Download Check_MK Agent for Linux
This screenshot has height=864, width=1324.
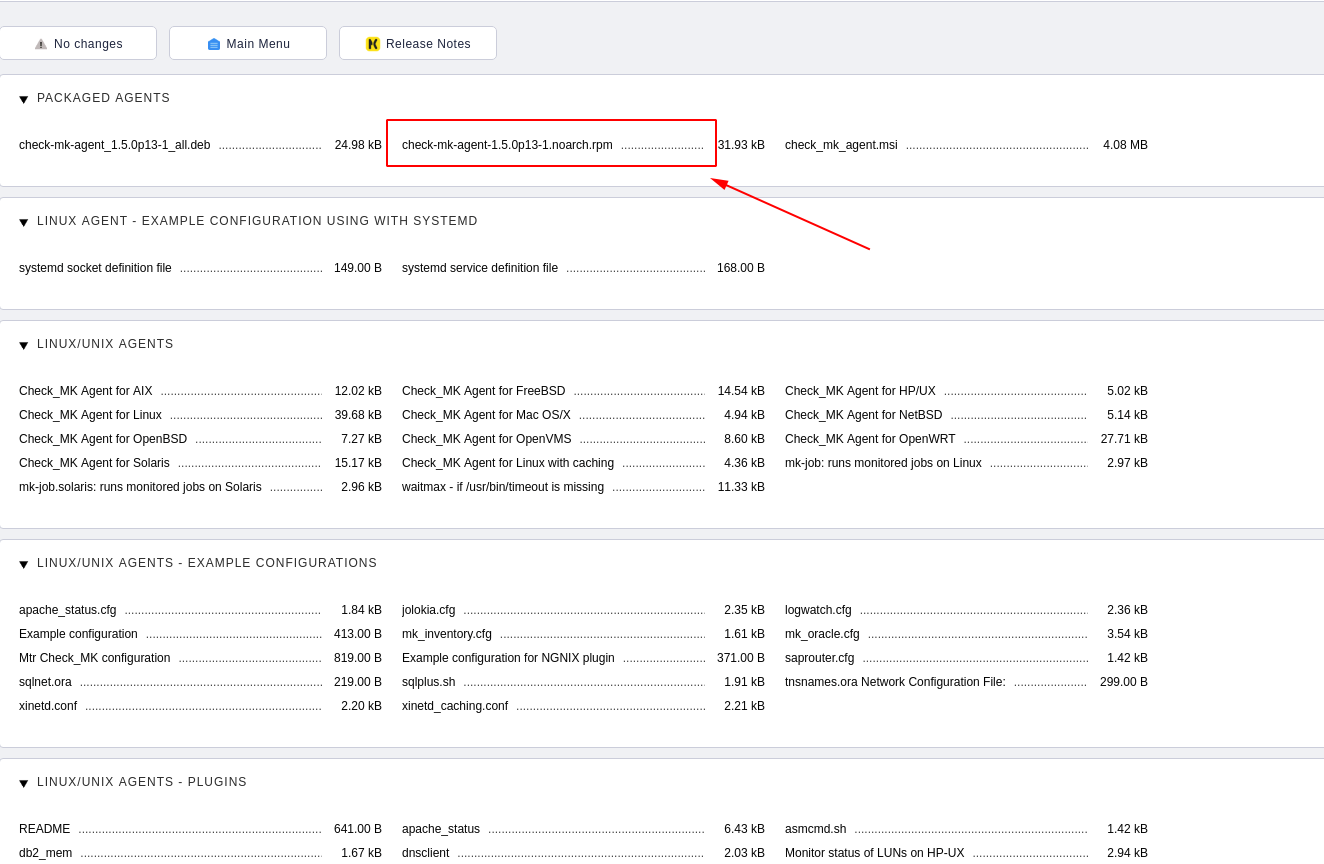90,415
